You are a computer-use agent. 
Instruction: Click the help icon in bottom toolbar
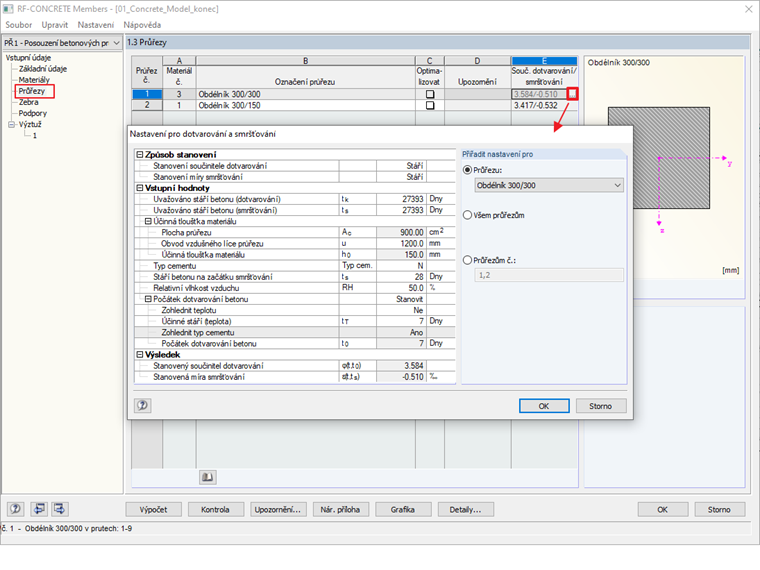[x=16, y=509]
